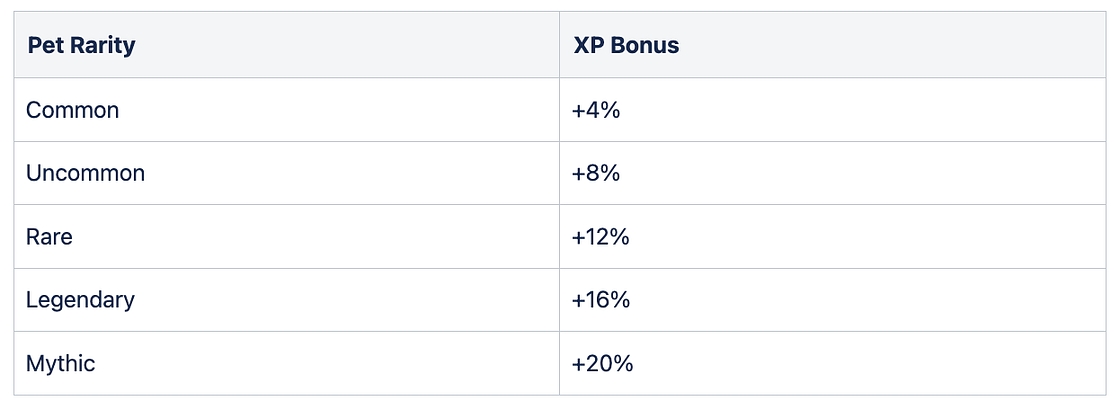This screenshot has height=410, width=1120.
Task: Click the letter U in Uncommon
Action: tap(34, 173)
